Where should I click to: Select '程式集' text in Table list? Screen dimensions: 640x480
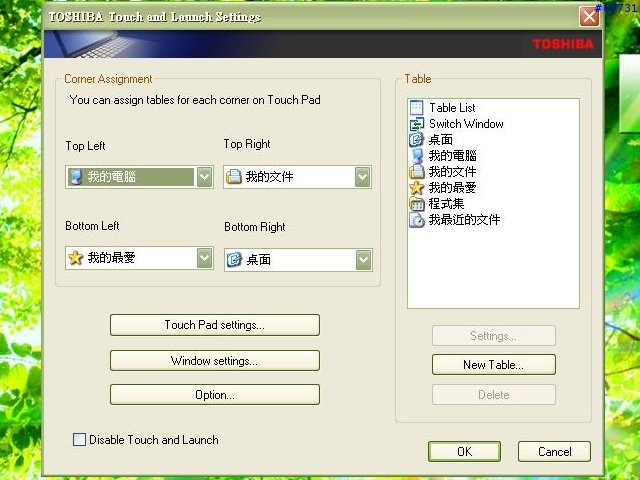coord(447,203)
